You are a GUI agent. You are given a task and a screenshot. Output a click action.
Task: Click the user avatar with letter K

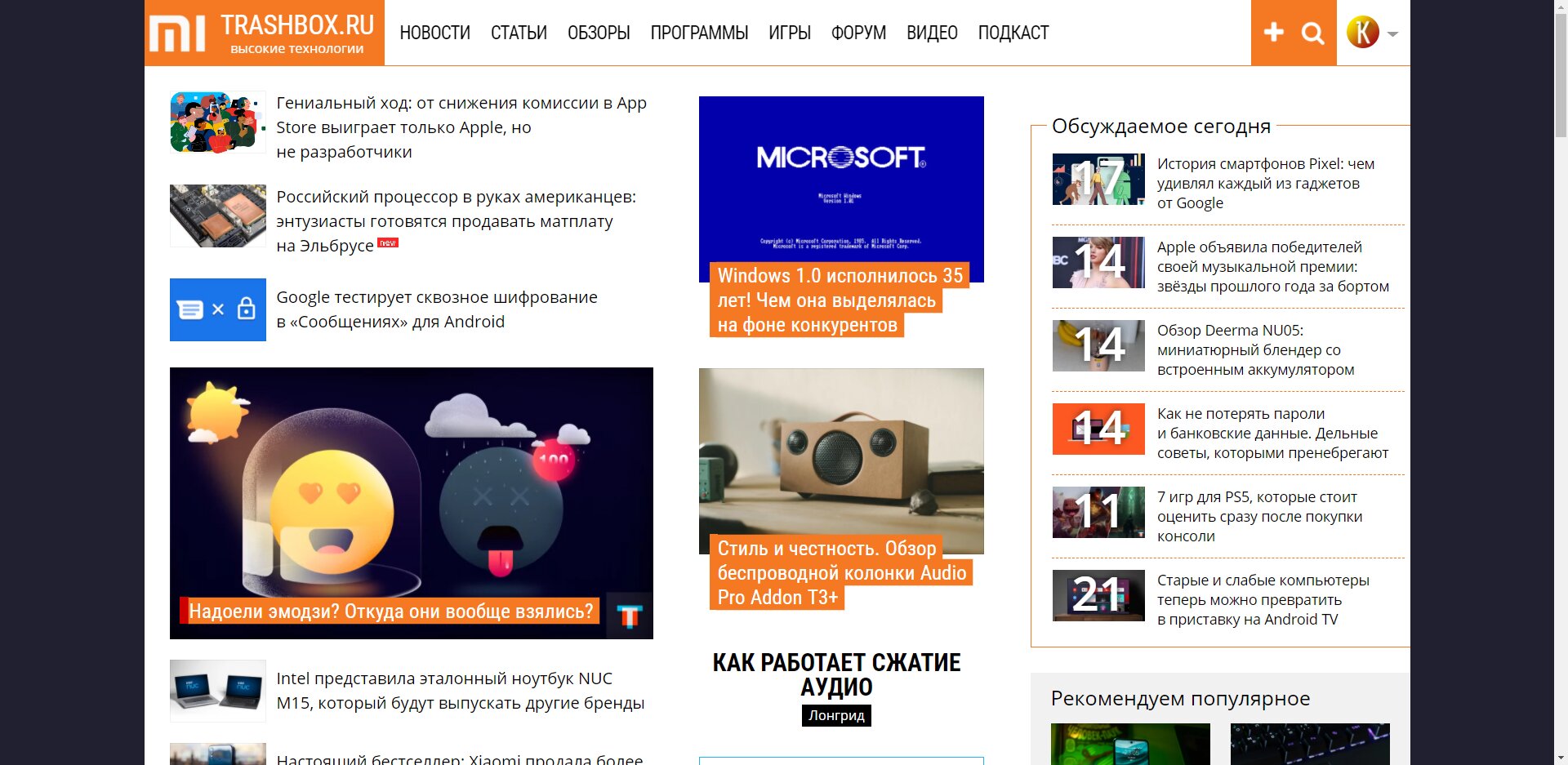1362,33
